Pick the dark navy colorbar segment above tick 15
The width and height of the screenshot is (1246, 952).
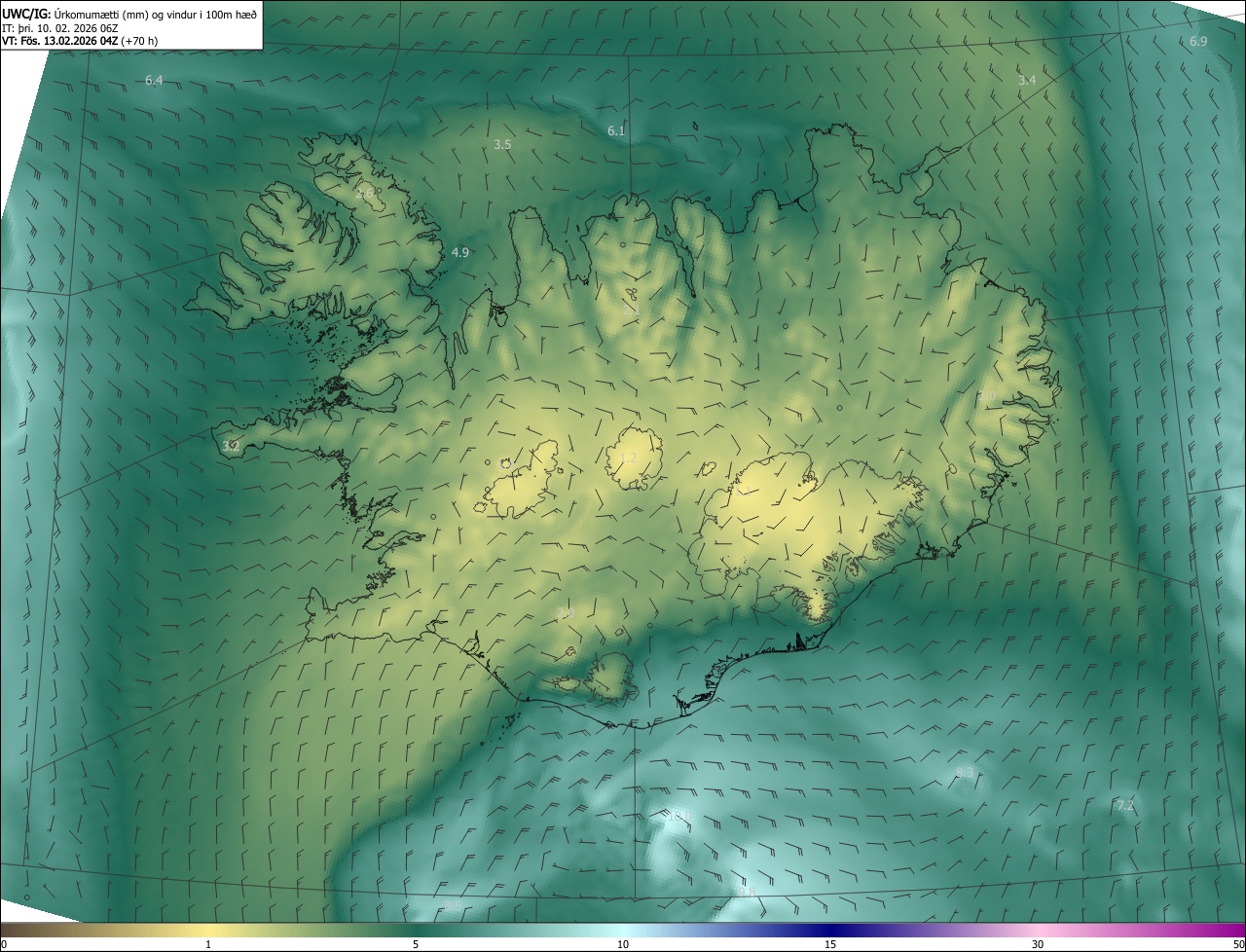point(830,930)
